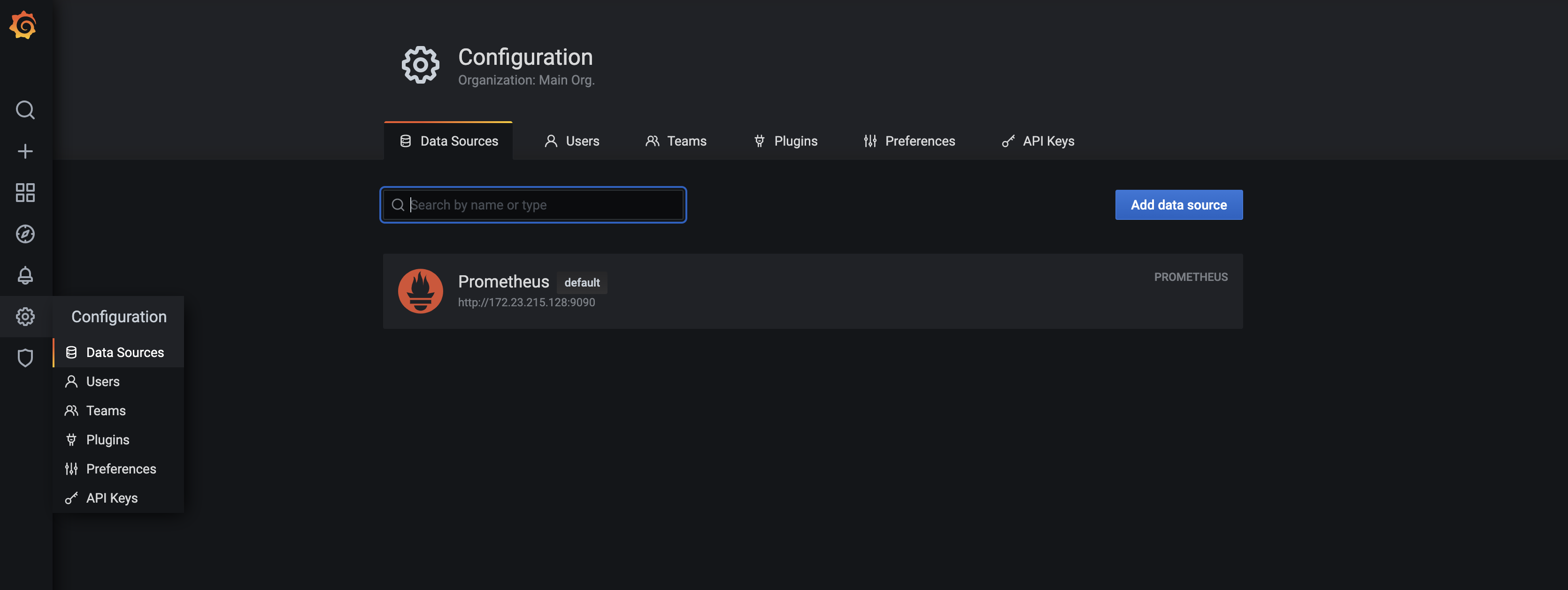Open the sidebar Search icon

pyautogui.click(x=25, y=110)
